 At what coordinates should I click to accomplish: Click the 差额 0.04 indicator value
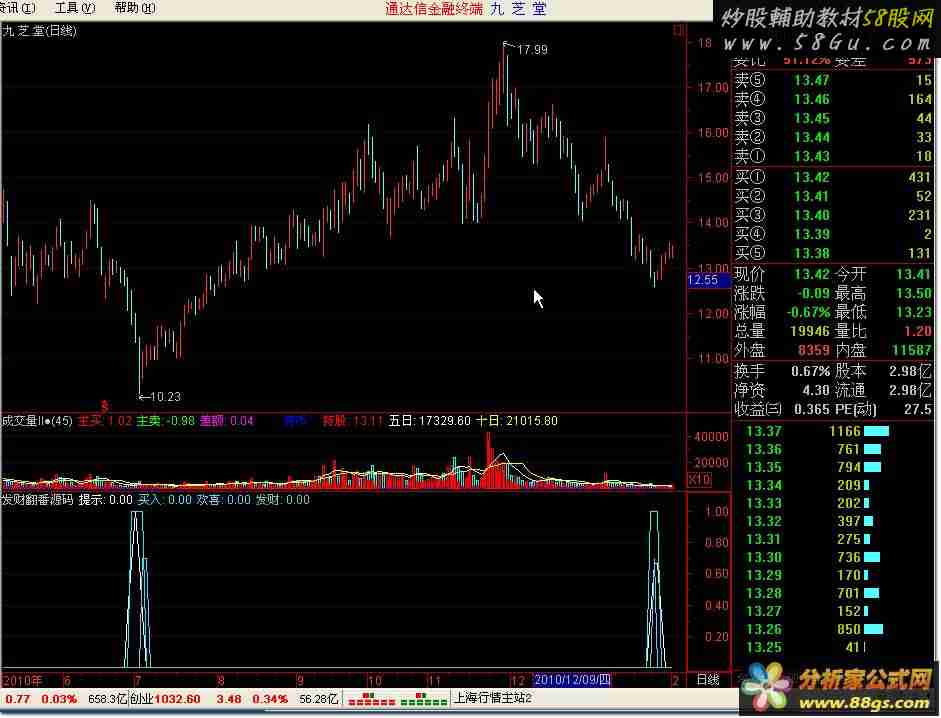[227, 421]
